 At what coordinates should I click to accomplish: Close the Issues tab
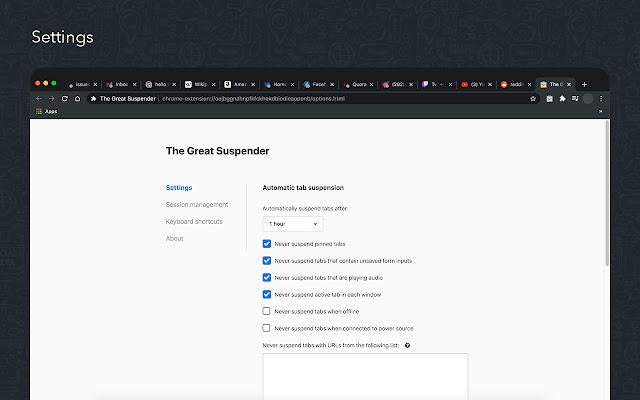coord(95,84)
